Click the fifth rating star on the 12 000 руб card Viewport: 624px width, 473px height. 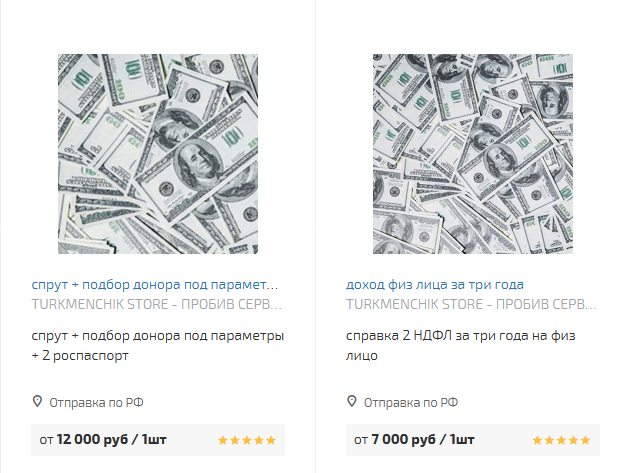tap(270, 440)
